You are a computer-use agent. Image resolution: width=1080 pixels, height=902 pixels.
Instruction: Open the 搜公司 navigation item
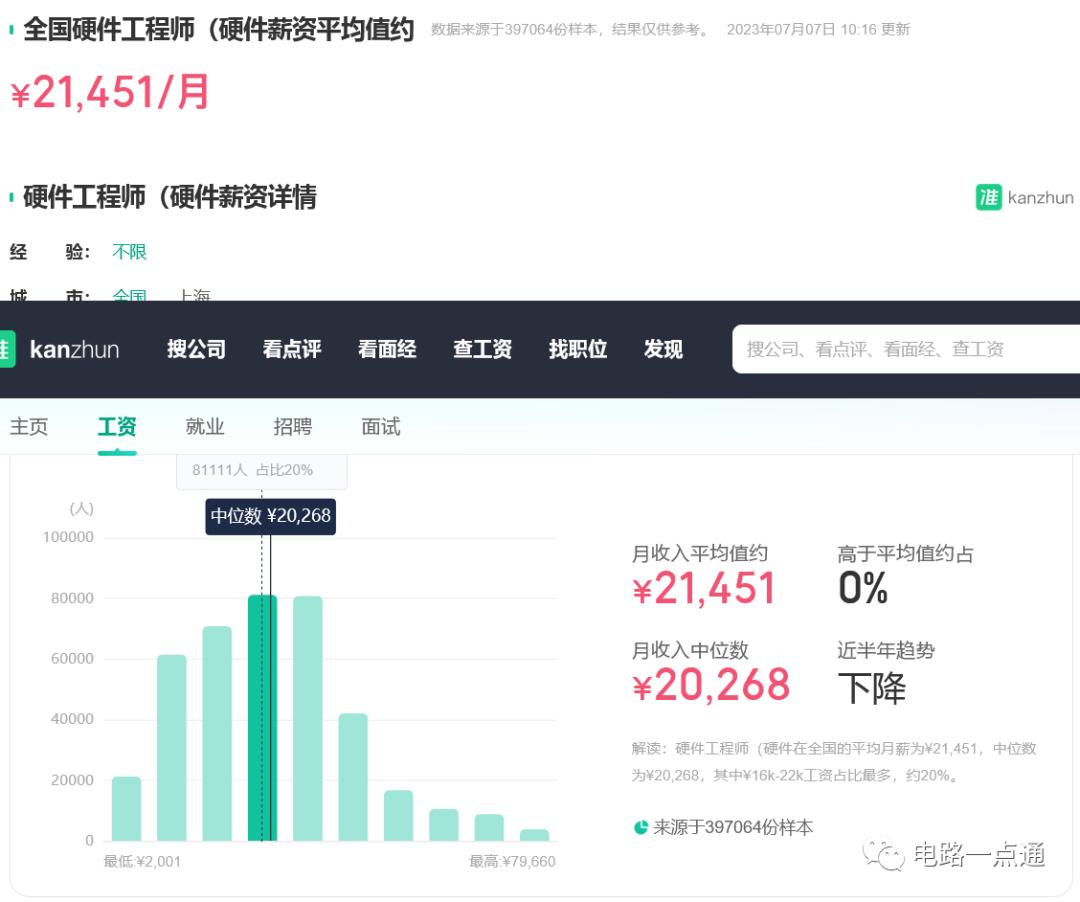[194, 349]
